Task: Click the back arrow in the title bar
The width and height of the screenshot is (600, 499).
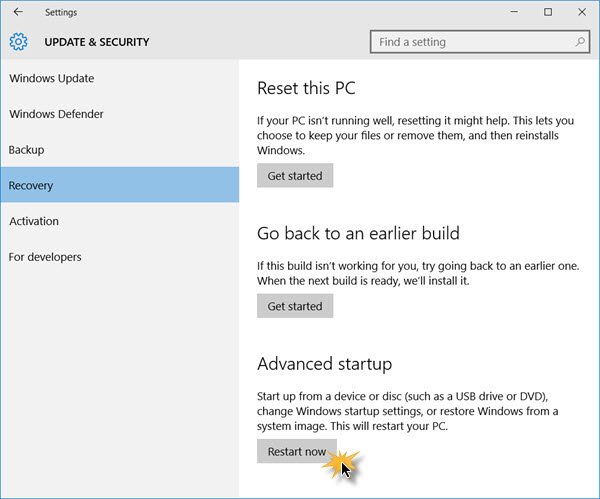Action: pyautogui.click(x=18, y=13)
